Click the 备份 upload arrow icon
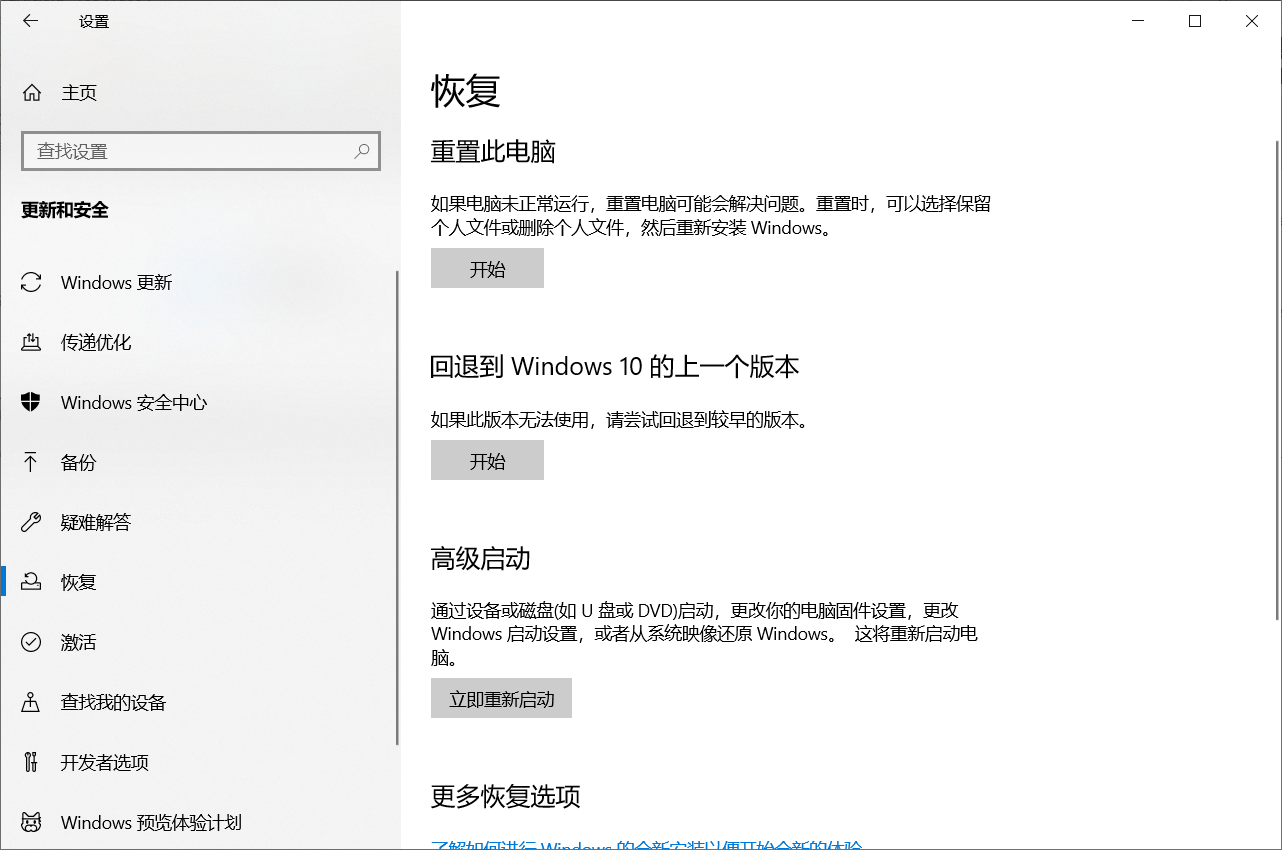Screen dimensions: 1282x850 [x=31, y=463]
